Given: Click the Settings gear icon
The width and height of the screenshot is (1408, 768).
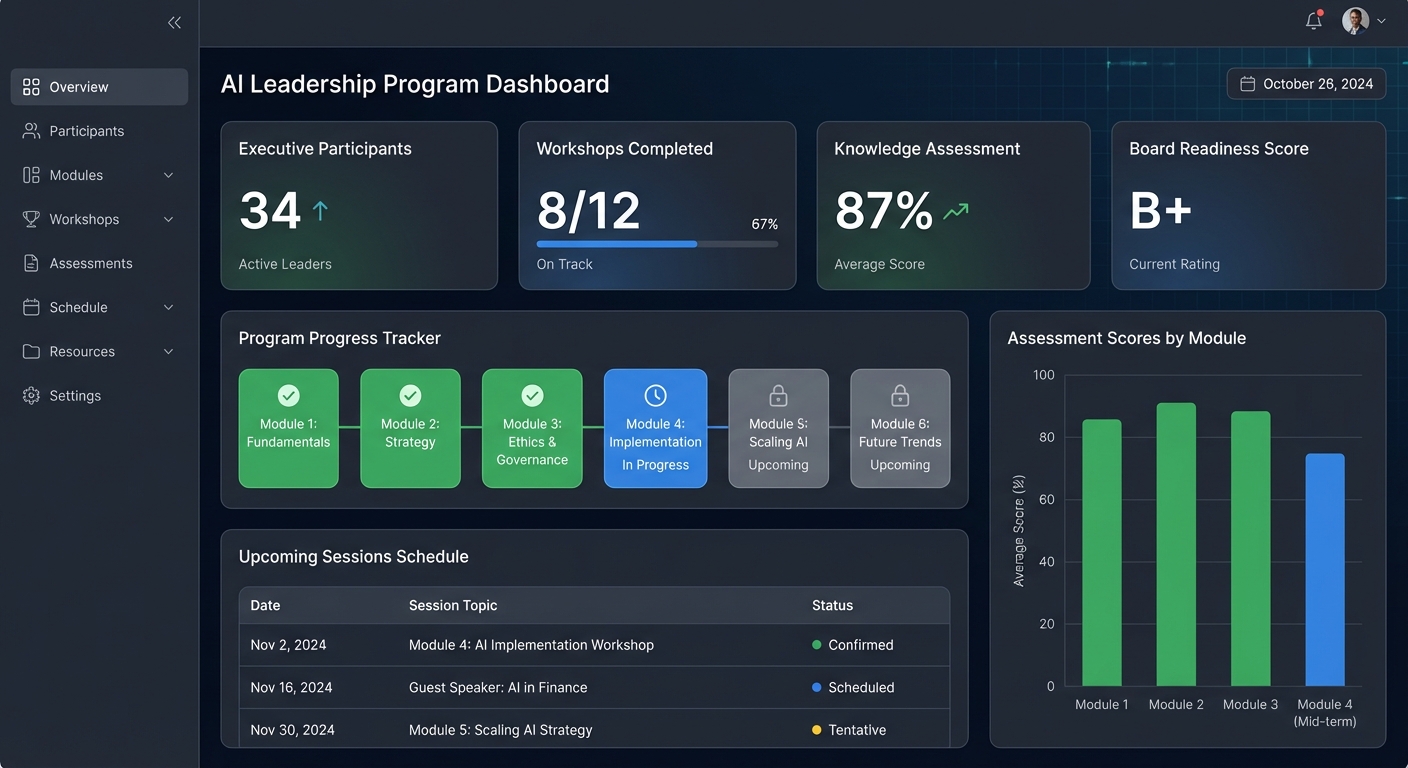Looking at the screenshot, I should tap(30, 395).
